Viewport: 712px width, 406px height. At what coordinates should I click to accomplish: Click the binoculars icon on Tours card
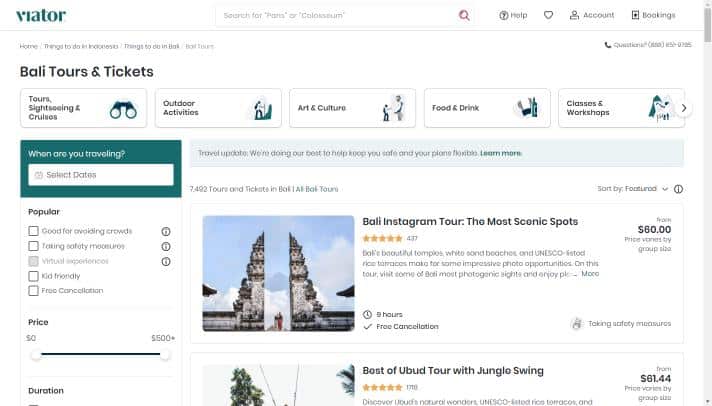tap(123, 109)
